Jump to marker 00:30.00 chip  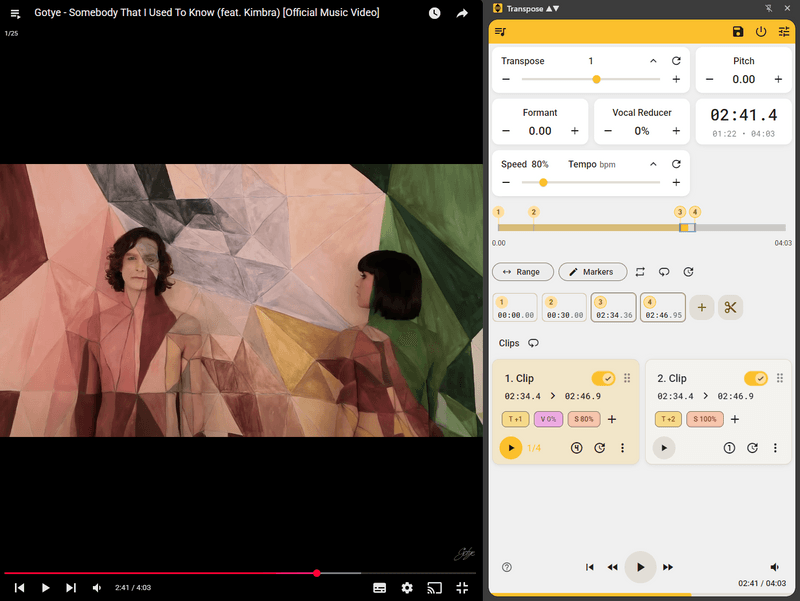[x=564, y=308]
